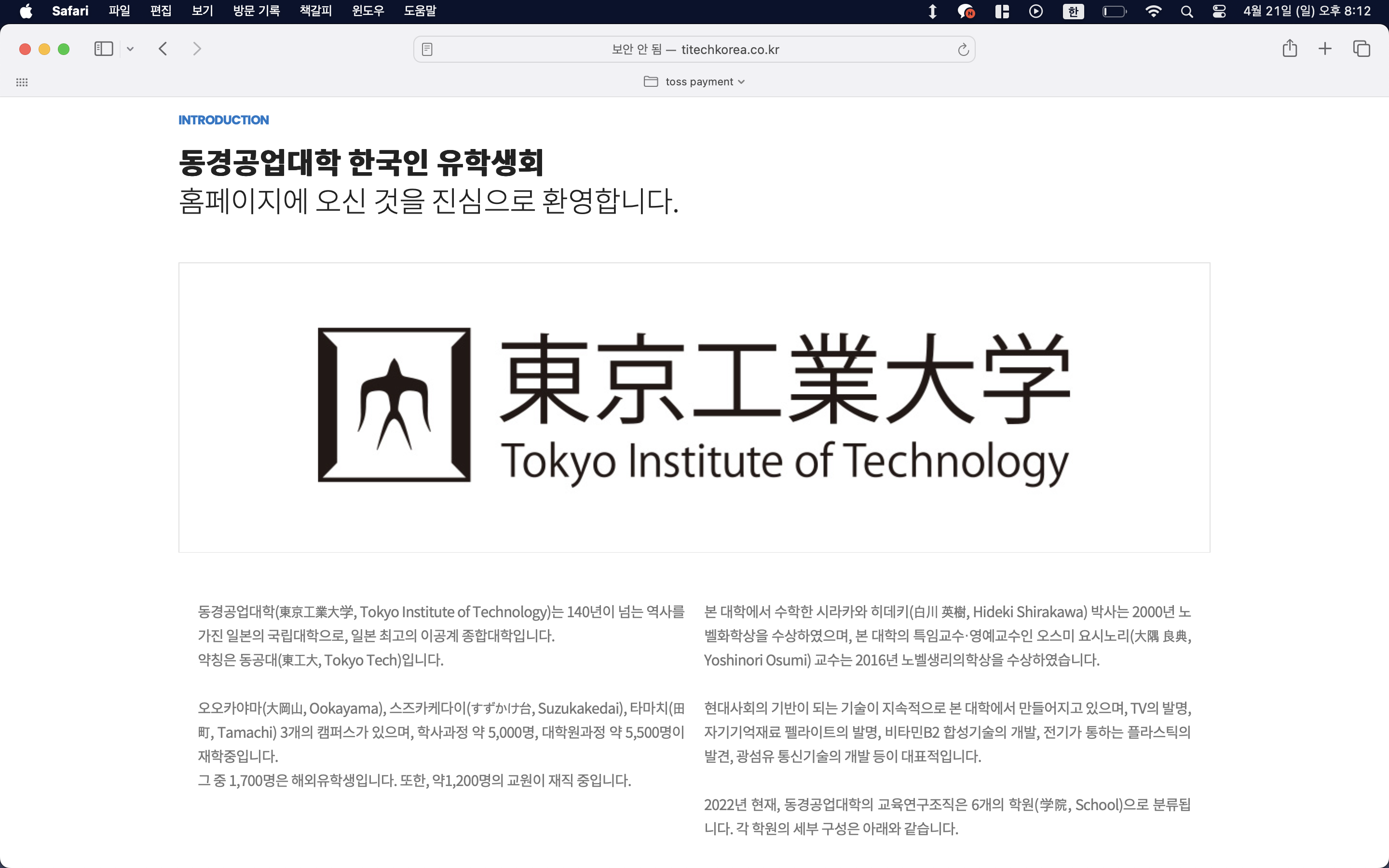The width and height of the screenshot is (1389, 868).
Task: Open a new tab with plus button
Action: pos(1325,49)
